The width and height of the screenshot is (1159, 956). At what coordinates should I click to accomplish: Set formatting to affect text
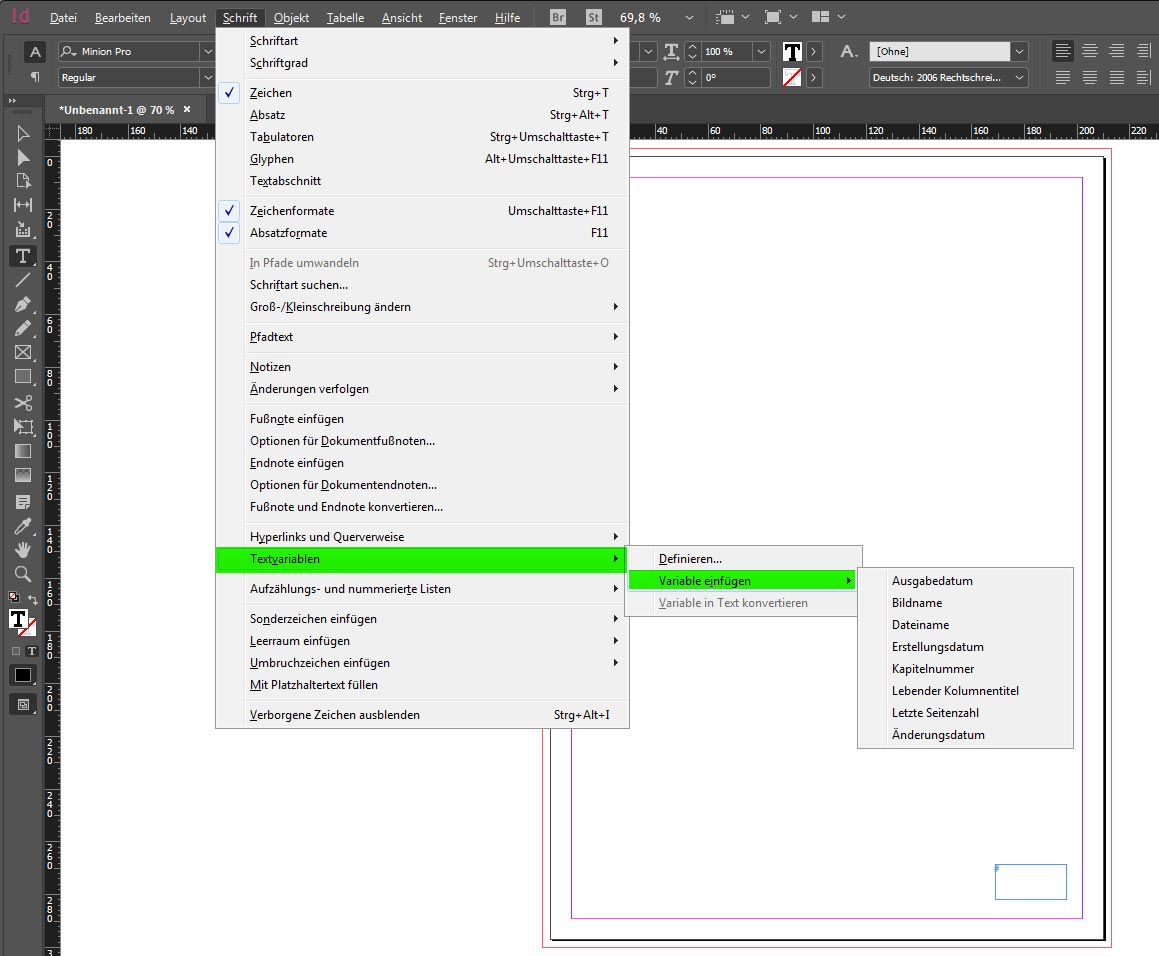pyautogui.click(x=31, y=651)
